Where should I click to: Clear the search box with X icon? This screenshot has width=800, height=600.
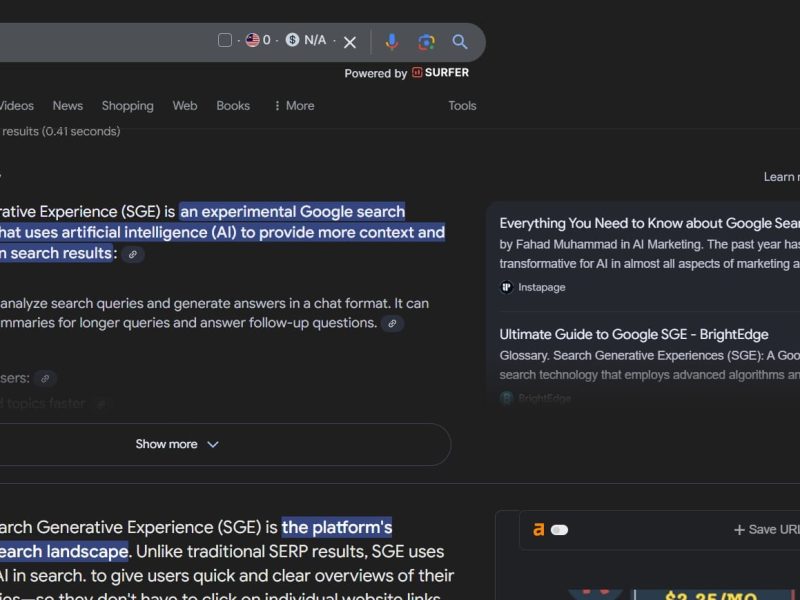click(349, 42)
